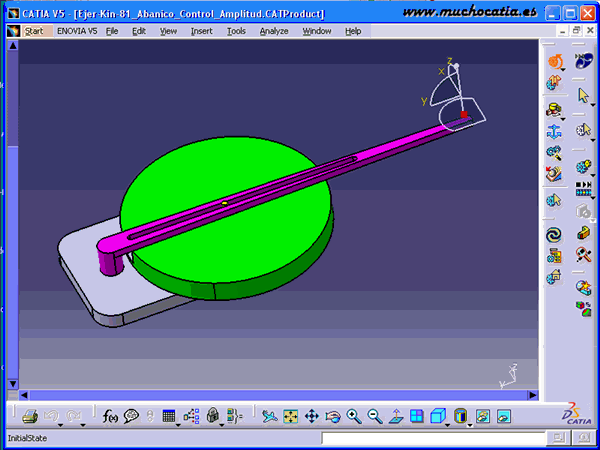Screen dimensions: 600x450
Task: Choose the Rotate view tool
Action: click(x=333, y=416)
